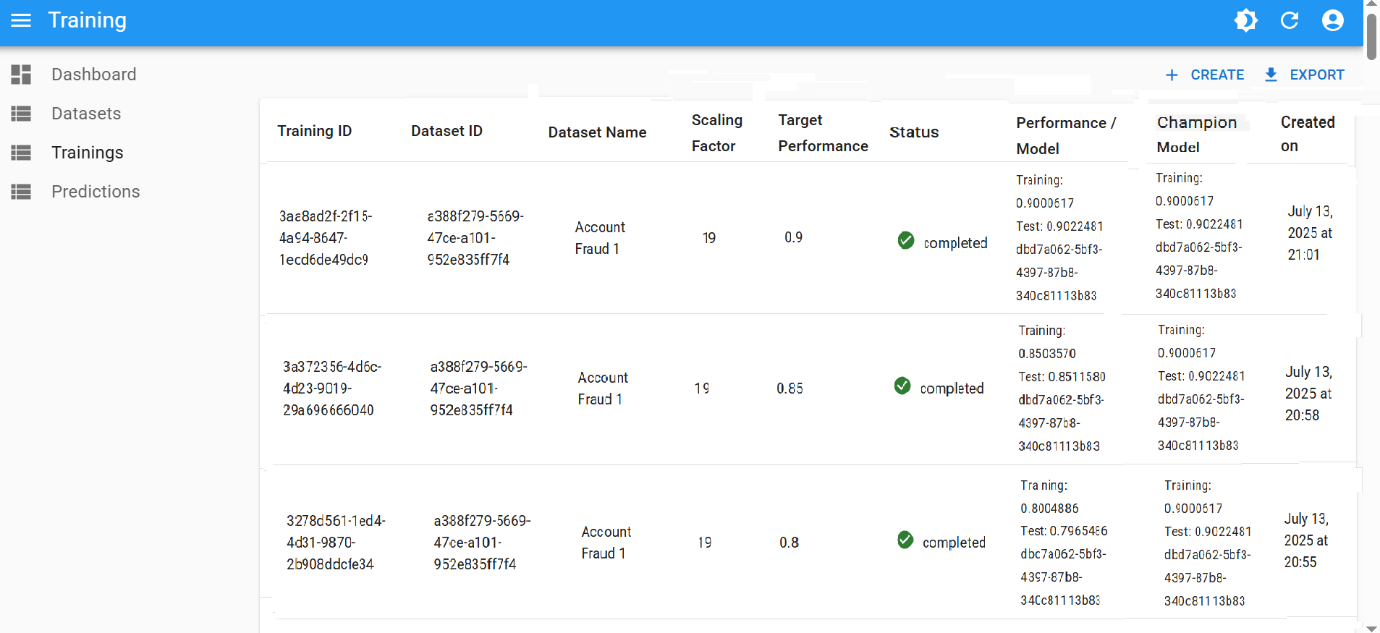Export the trainings list
The height and width of the screenshot is (633, 1380).
tap(1304, 75)
